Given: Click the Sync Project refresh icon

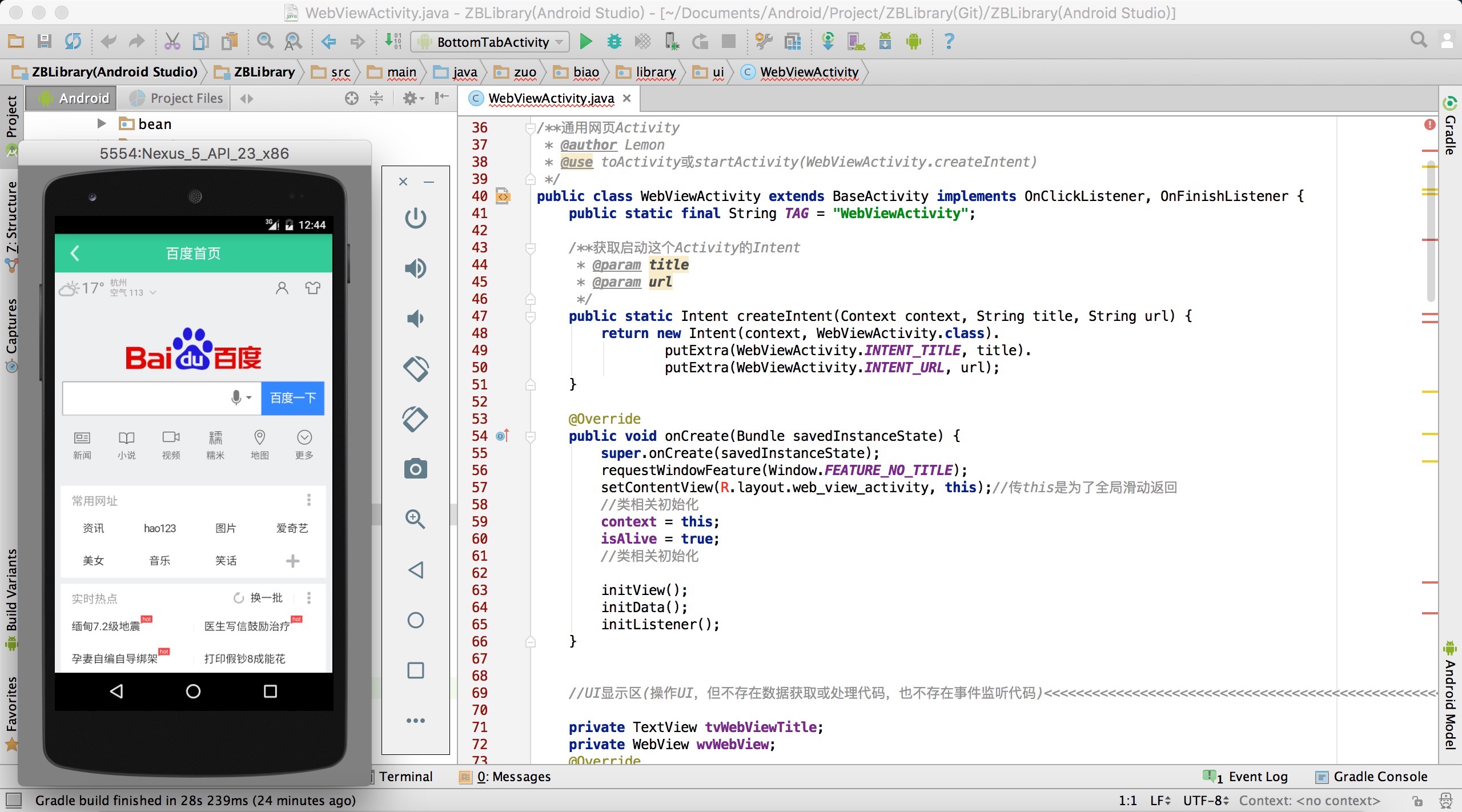Looking at the screenshot, I should [73, 41].
